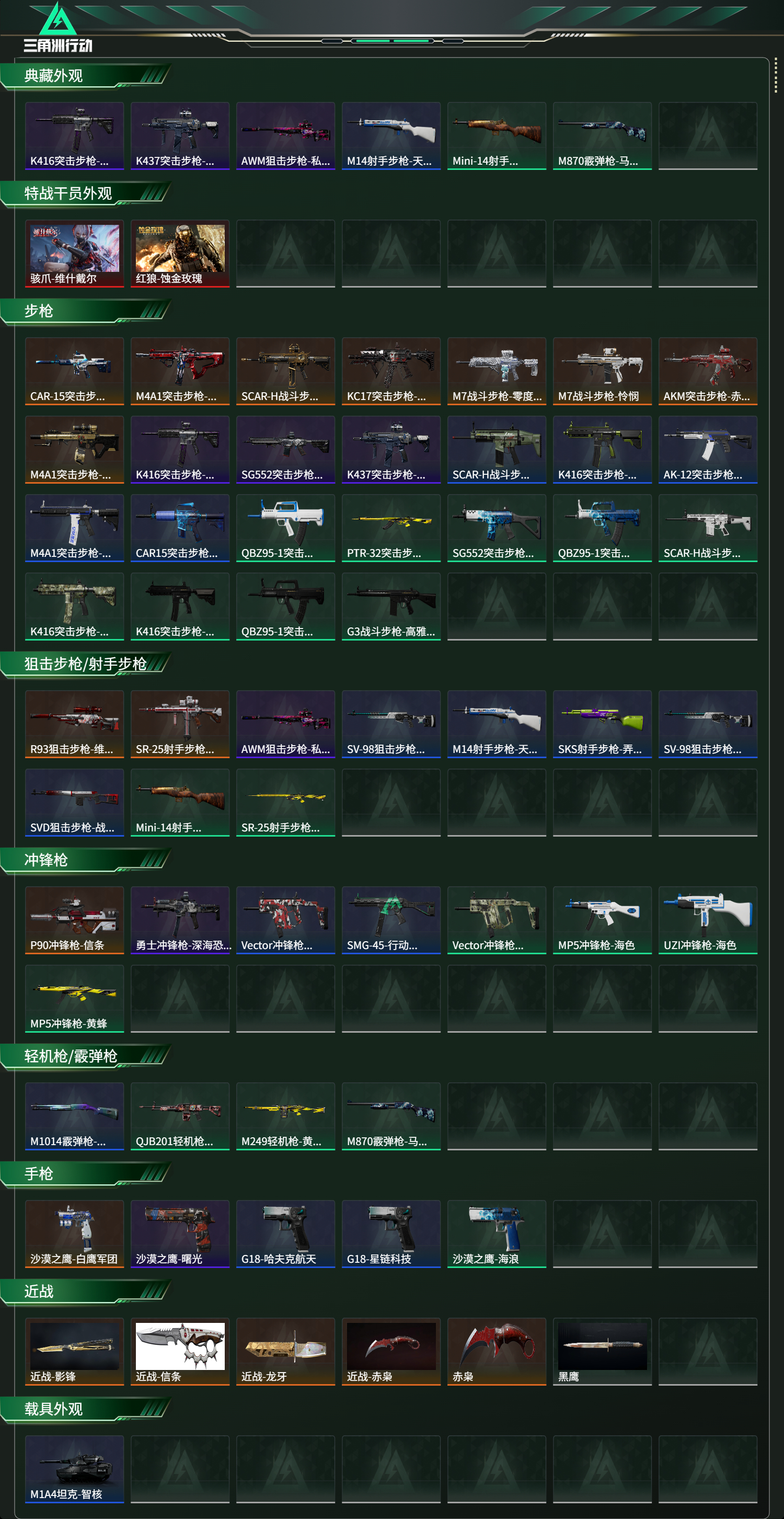The height and width of the screenshot is (1519, 784).
Task: Click the 三角洲行动 logo
Action: tap(58, 28)
